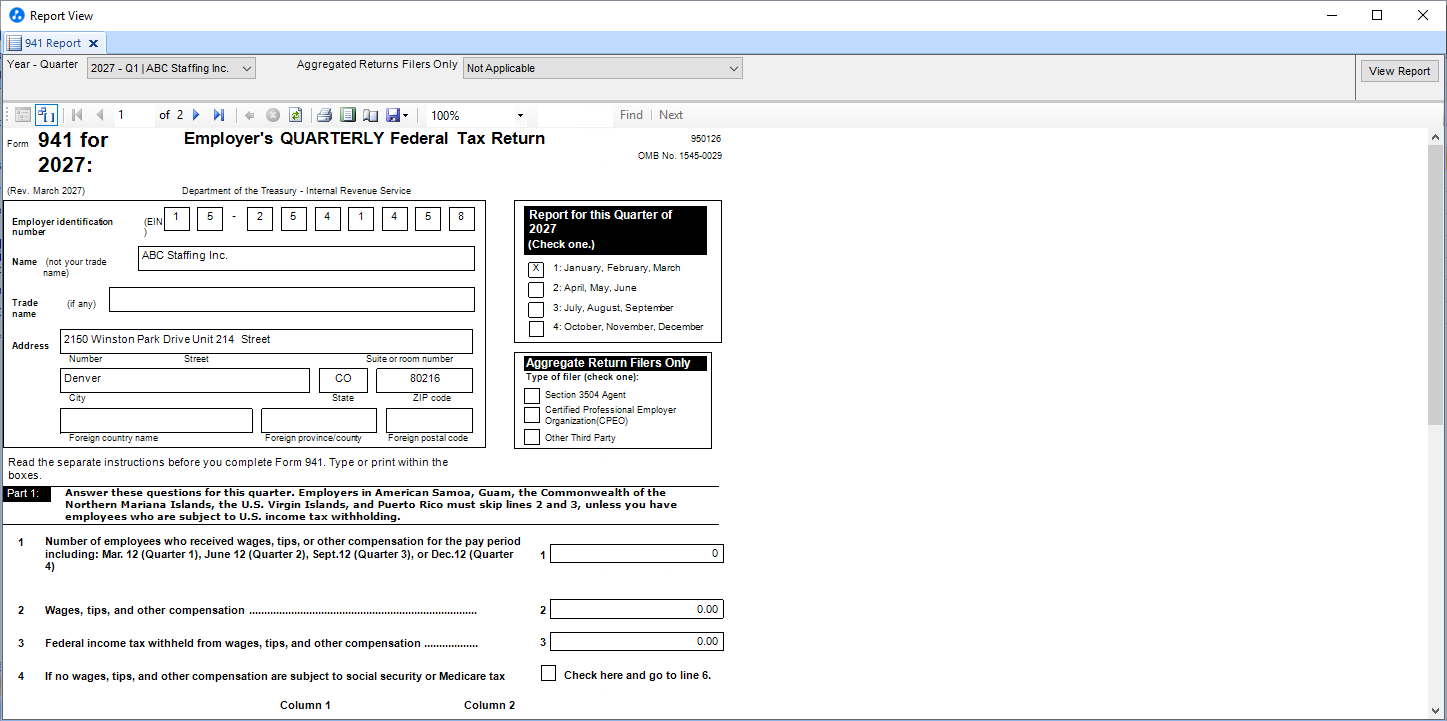Click the vertical scrollbar thumb
1447x721 pixels.
(x=1435, y=285)
